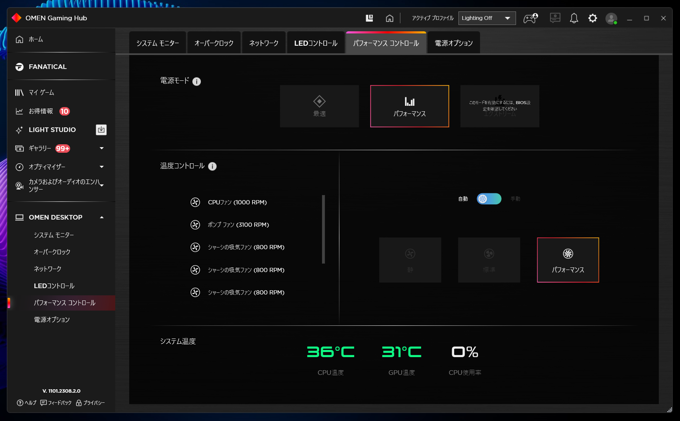Open マイゲーム library
680x421 pixels.
[x=34, y=93]
